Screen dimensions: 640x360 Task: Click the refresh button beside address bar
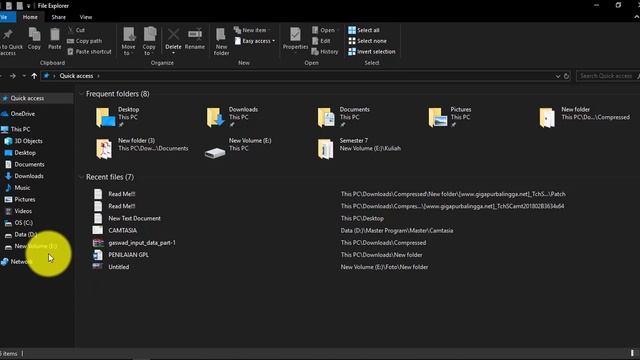point(566,76)
